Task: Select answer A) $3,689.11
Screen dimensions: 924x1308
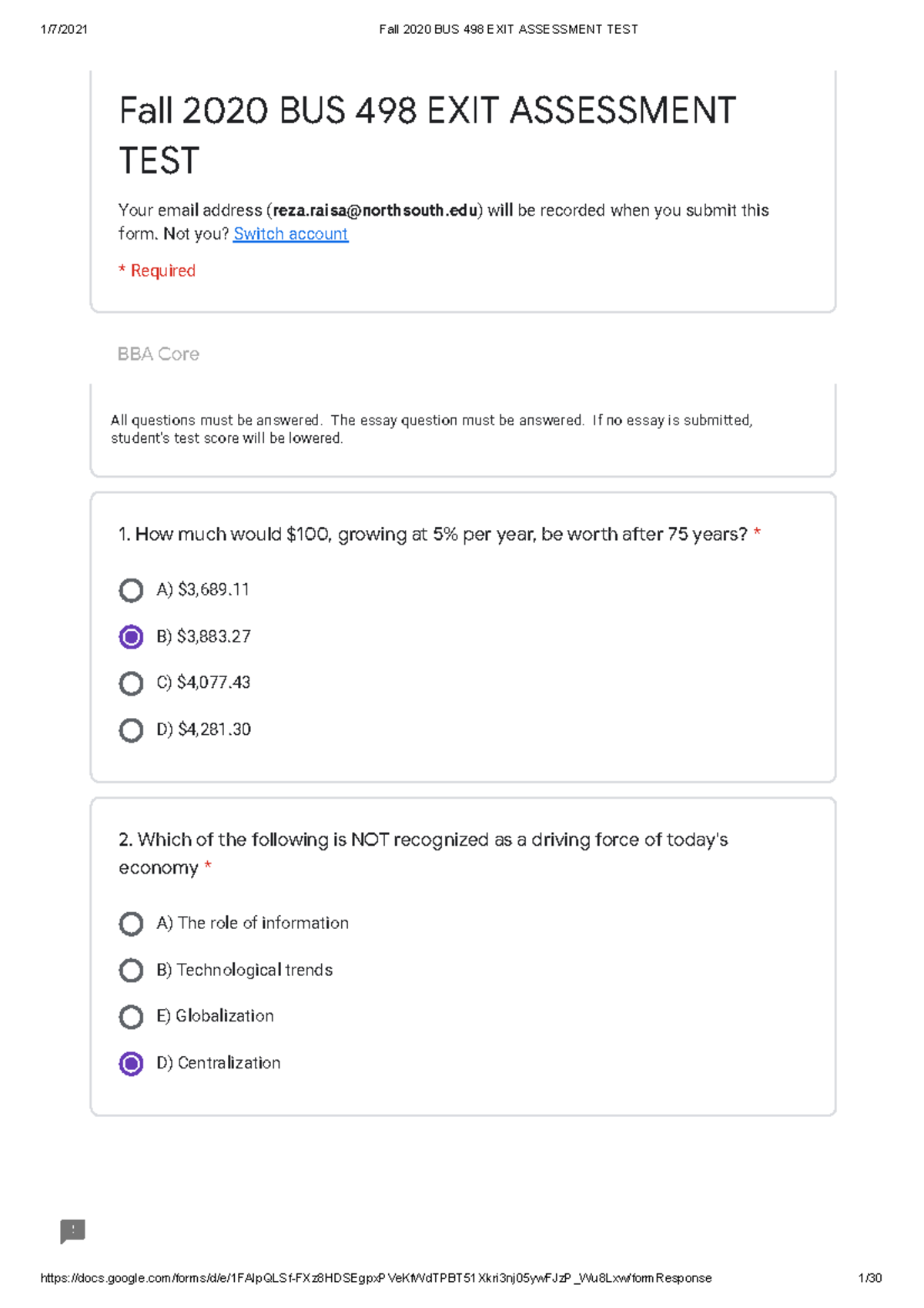Action: pyautogui.click(x=131, y=590)
